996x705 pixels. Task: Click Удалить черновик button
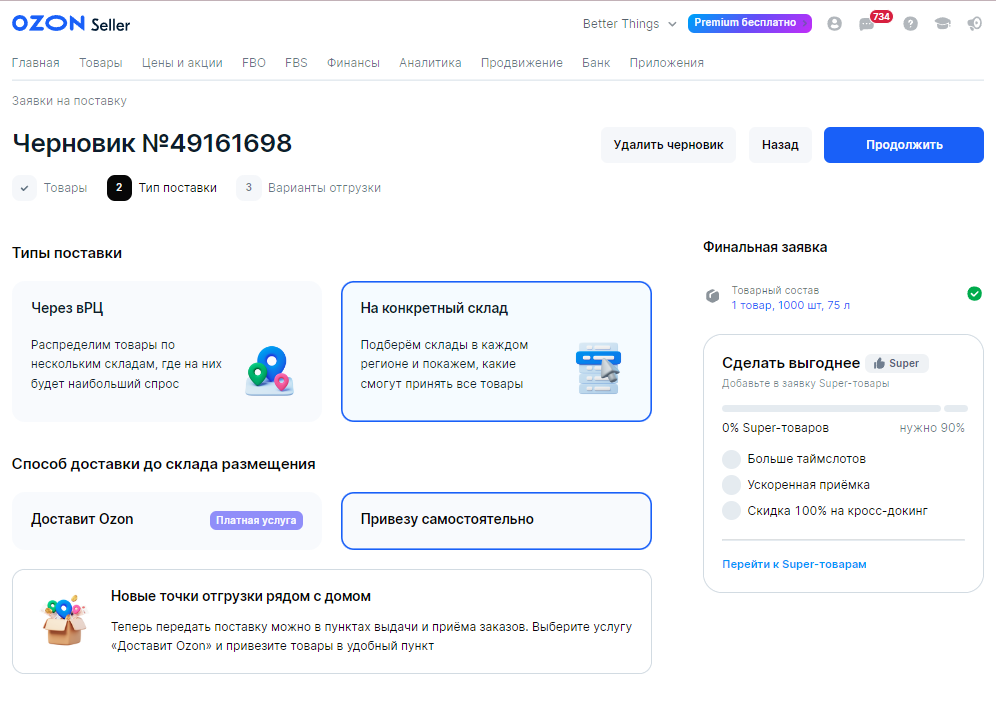[668, 145]
